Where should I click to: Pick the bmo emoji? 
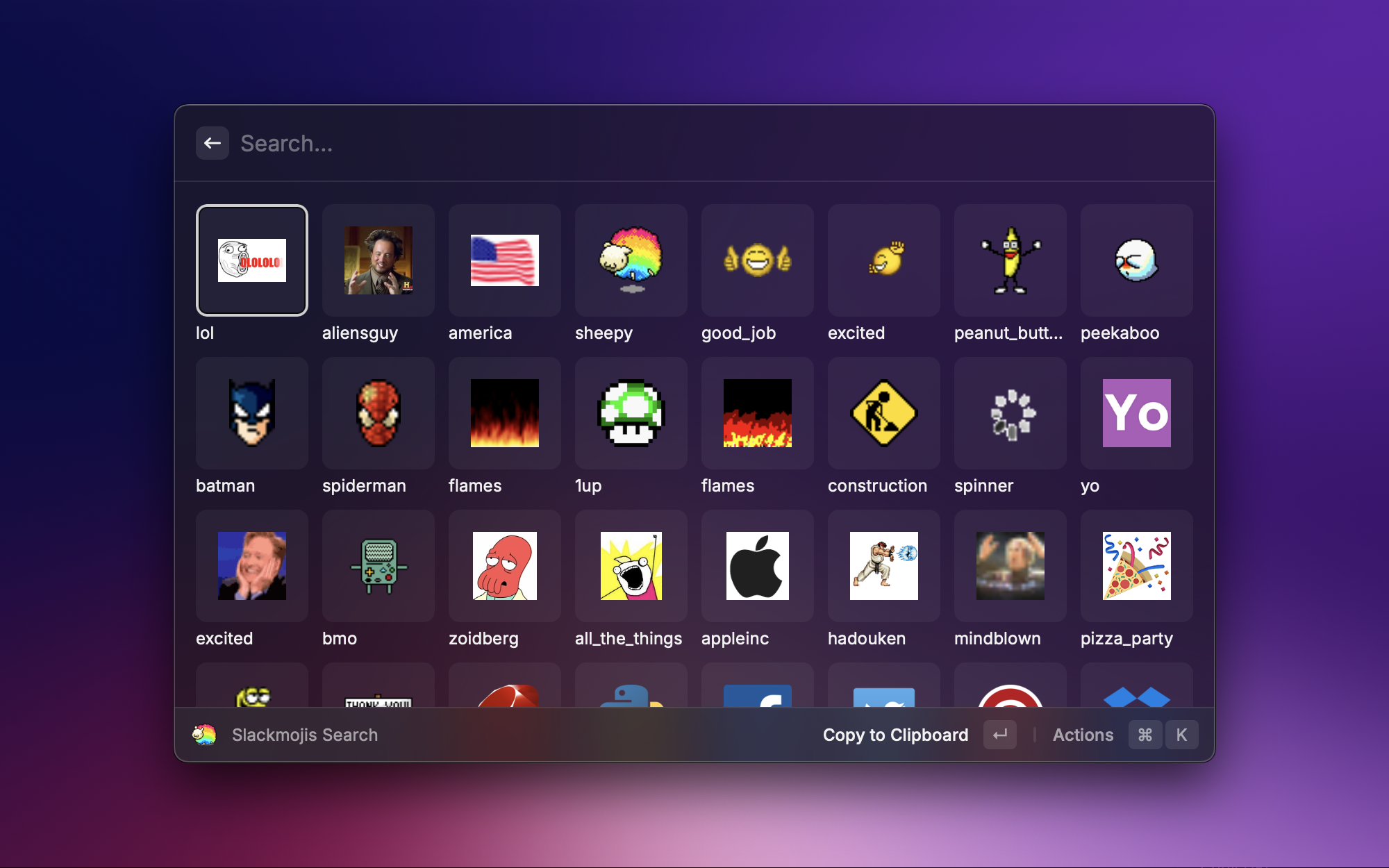379,566
